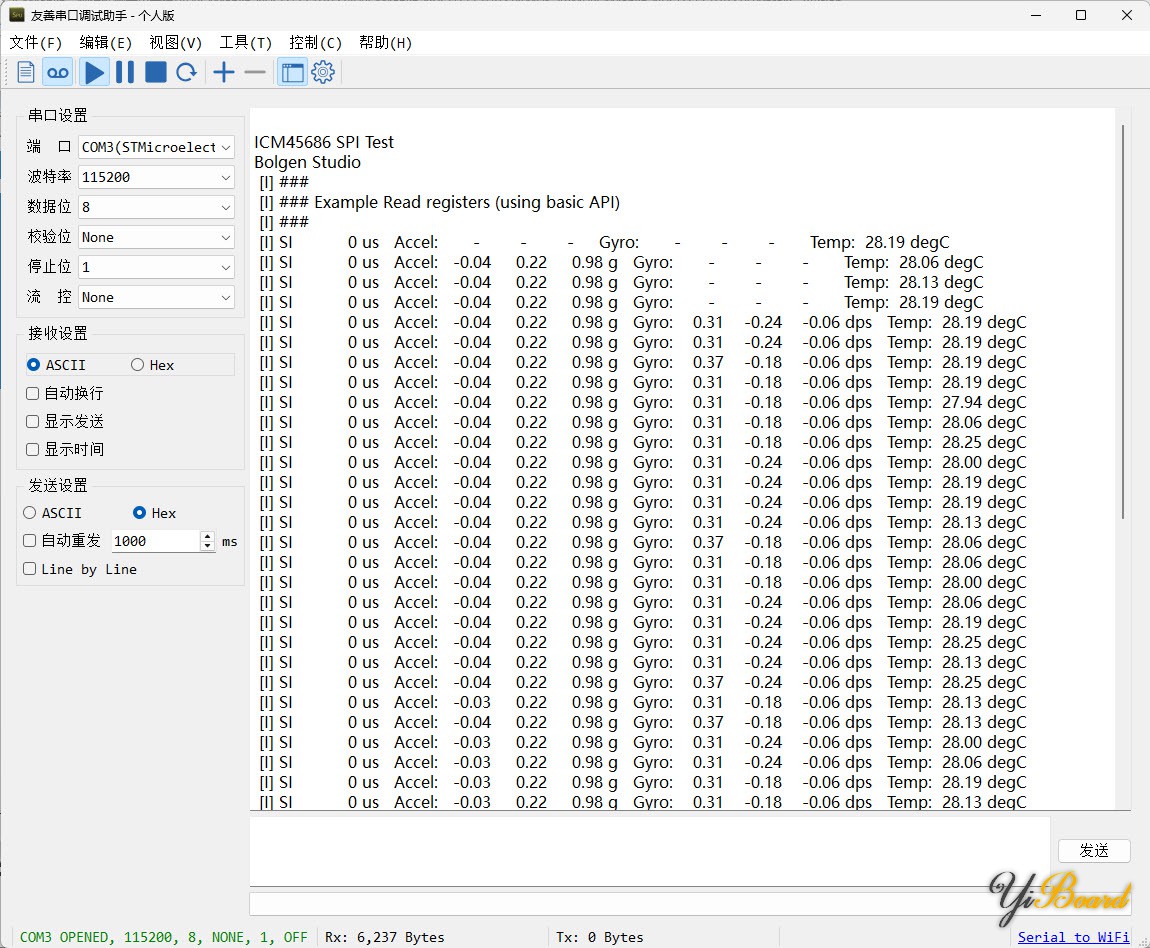The width and height of the screenshot is (1150, 948).
Task: Click the refresh/reset icon in toolbar
Action: coord(187,73)
